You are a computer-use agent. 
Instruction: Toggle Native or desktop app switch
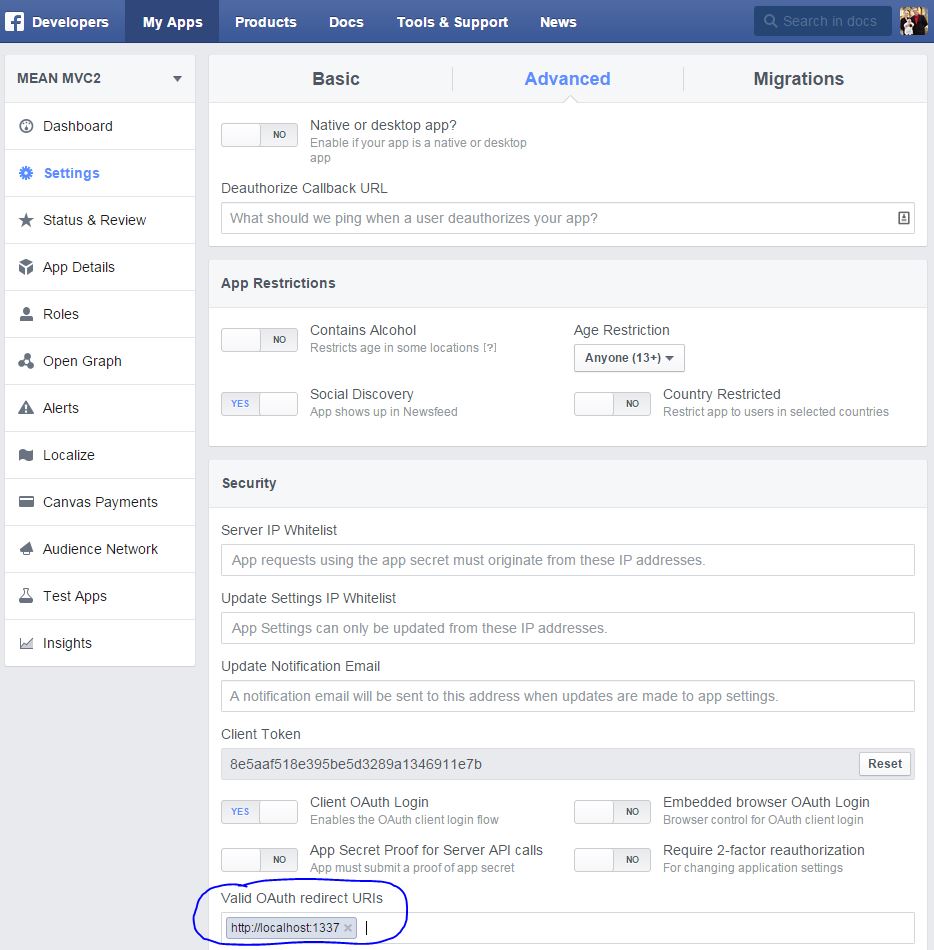pyautogui.click(x=259, y=135)
